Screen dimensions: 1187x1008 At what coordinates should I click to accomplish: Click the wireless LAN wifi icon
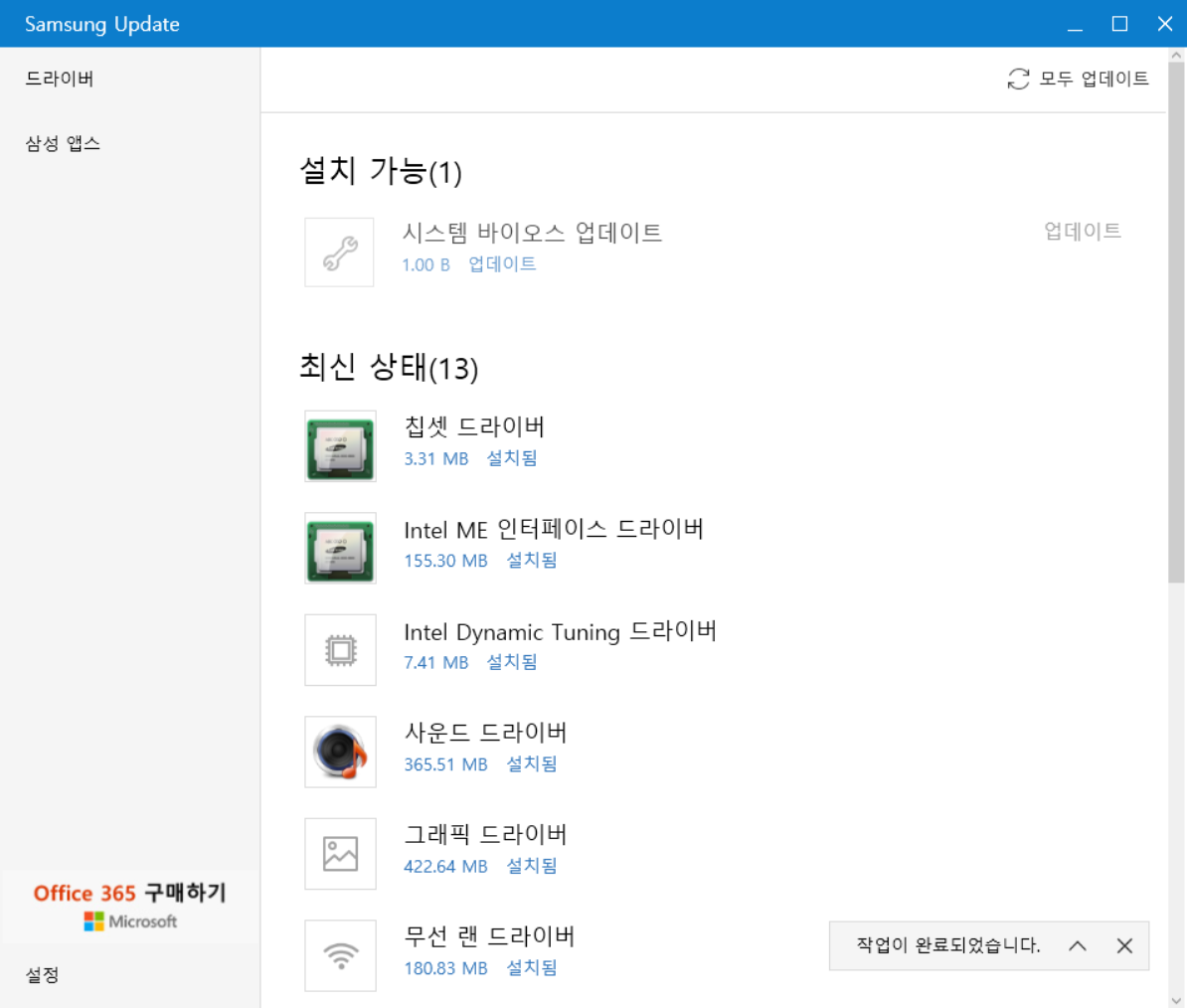click(340, 955)
